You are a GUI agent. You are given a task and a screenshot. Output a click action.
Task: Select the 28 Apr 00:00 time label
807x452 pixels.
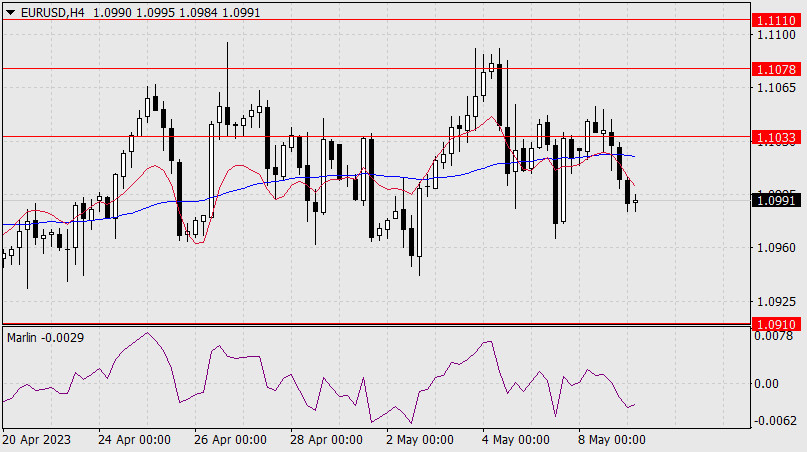click(327, 439)
